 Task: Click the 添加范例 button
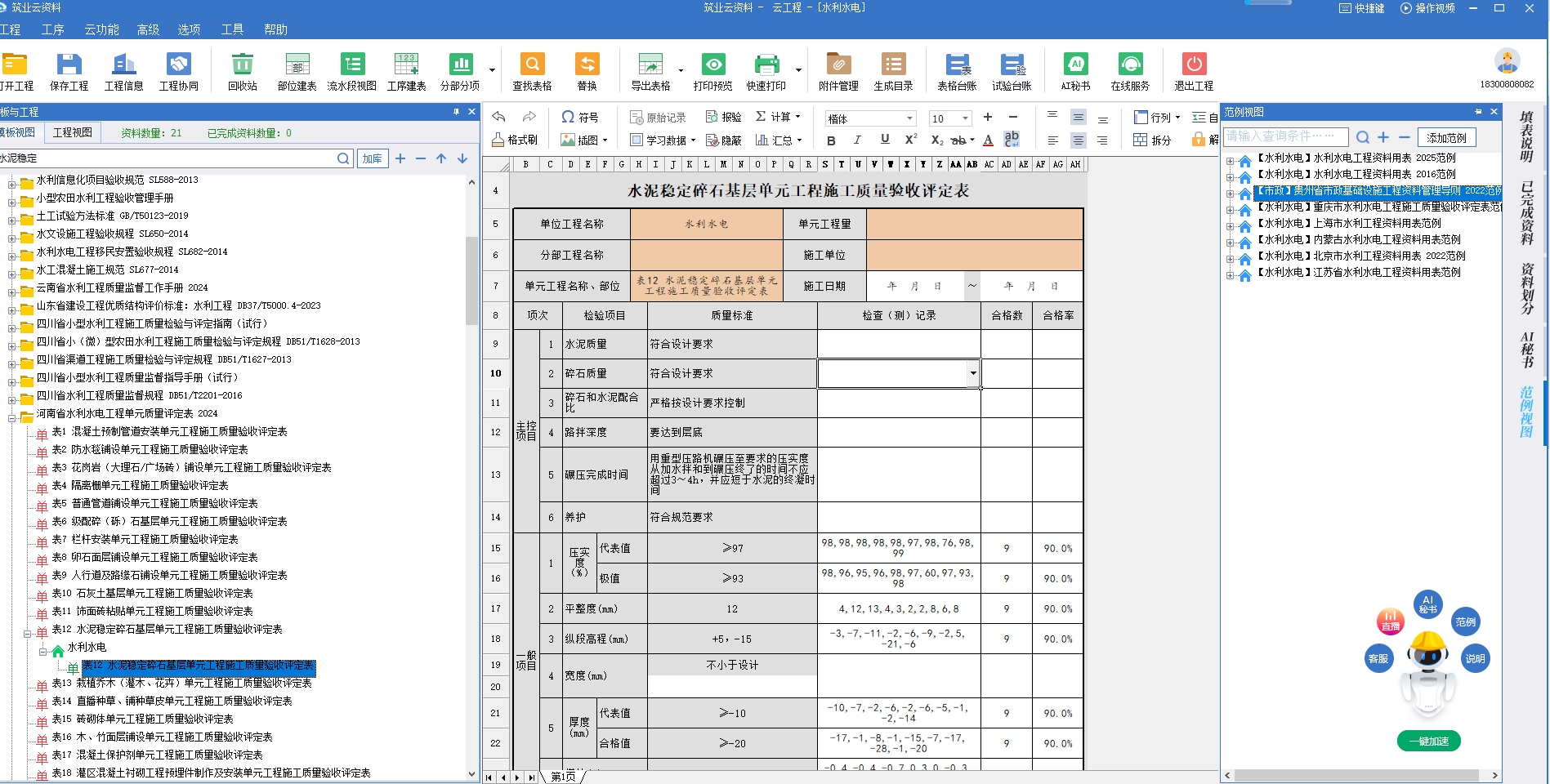[1446, 138]
